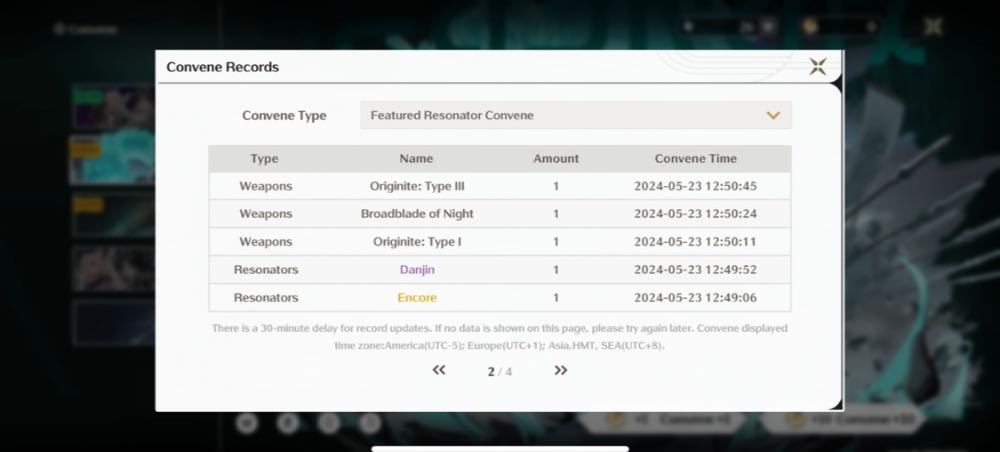The height and width of the screenshot is (452, 1000).
Task: Select Originite: Type I entry
Action: click(x=417, y=242)
